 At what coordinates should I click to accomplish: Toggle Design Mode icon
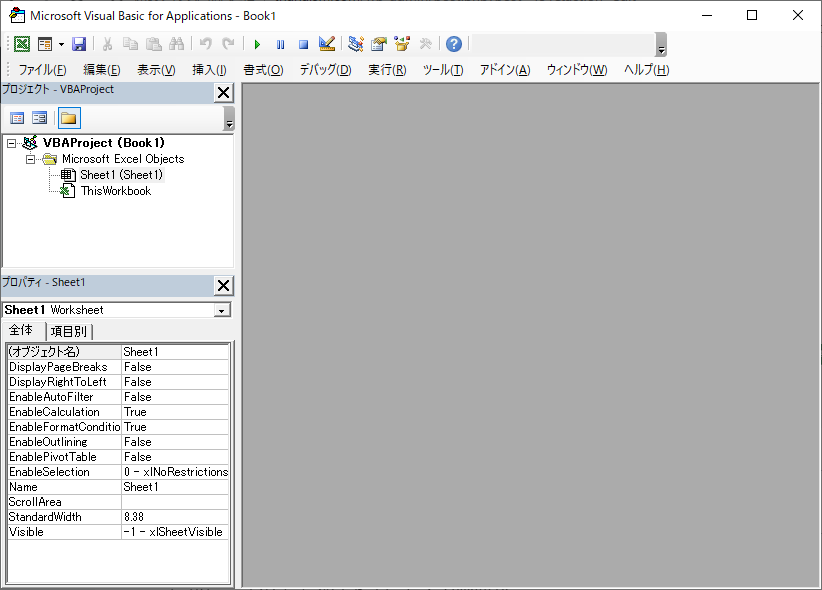pyautogui.click(x=327, y=44)
